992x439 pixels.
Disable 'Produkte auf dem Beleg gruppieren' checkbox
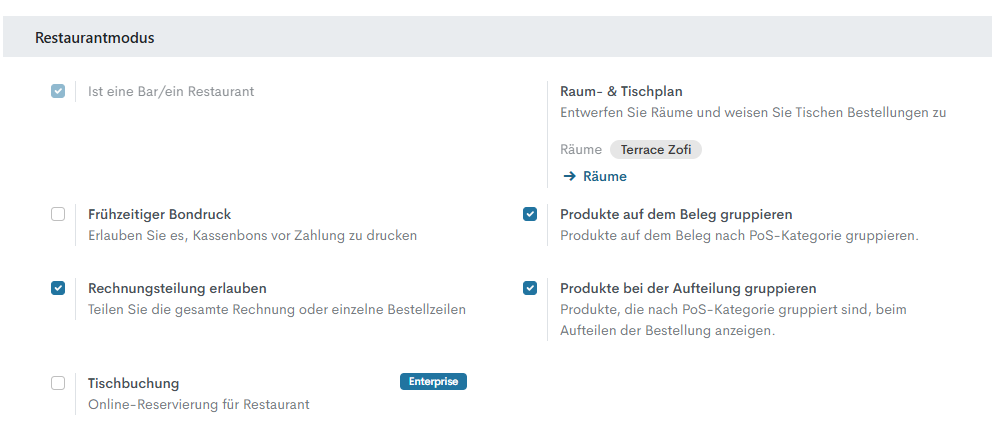[530, 214]
